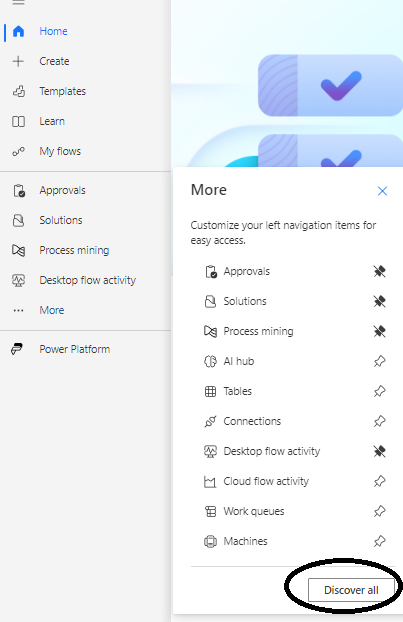Image resolution: width=403 pixels, height=622 pixels.
Task: Open the Templates puzzle icon
Action: (19, 91)
